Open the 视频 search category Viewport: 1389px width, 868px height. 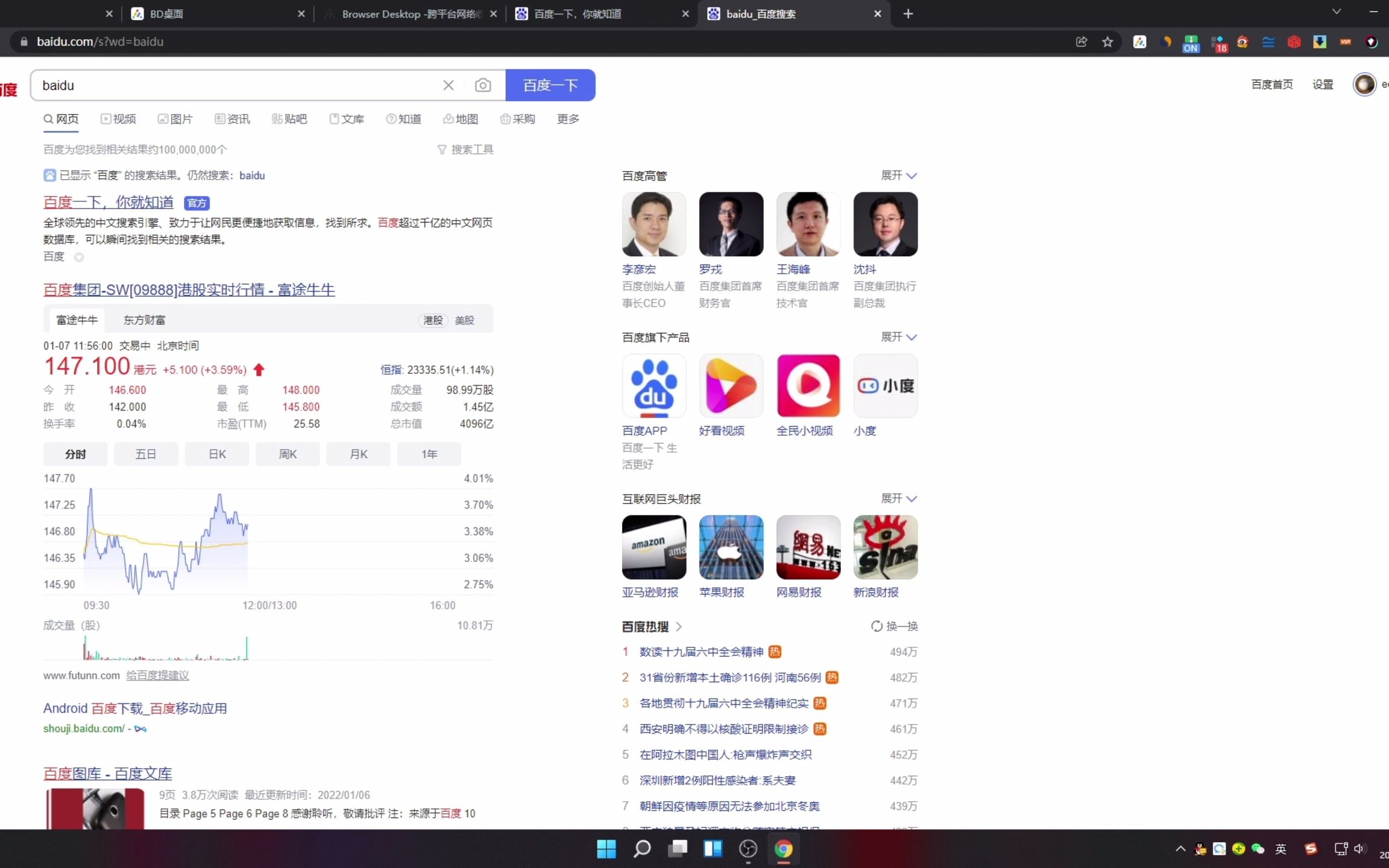[118, 119]
